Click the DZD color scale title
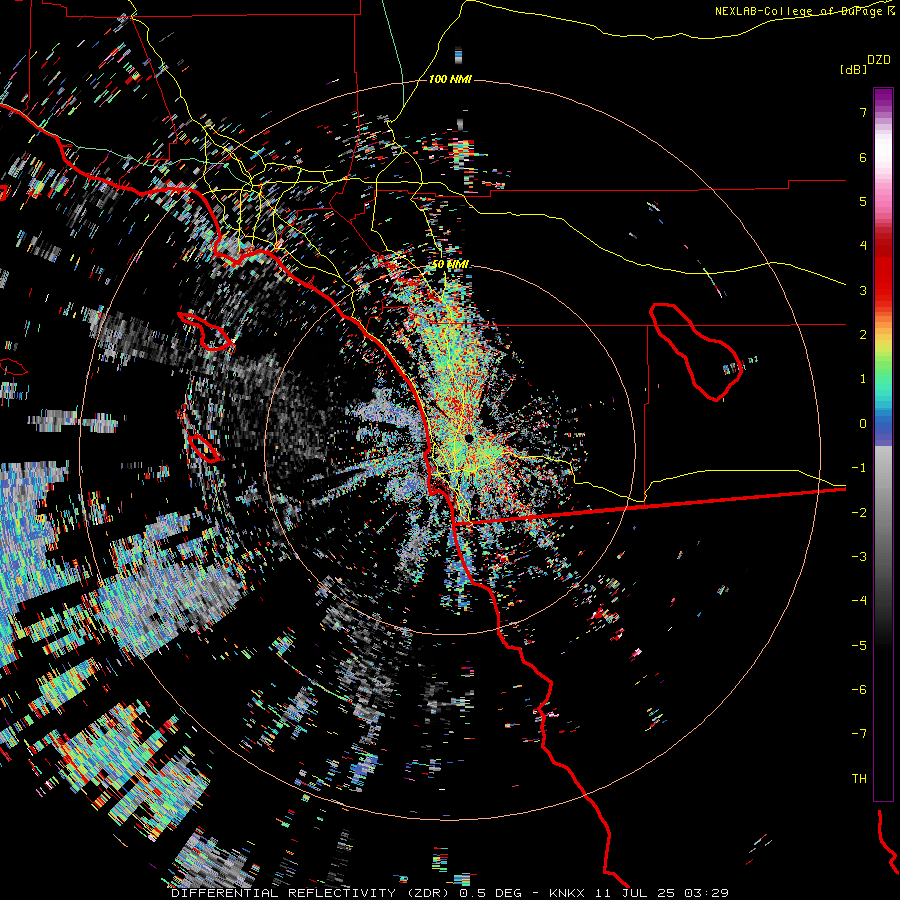The image size is (900, 900). (x=879, y=60)
